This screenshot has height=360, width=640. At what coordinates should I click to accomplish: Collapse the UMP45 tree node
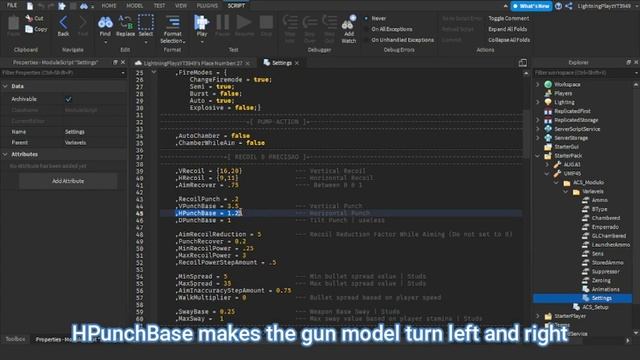click(547, 173)
